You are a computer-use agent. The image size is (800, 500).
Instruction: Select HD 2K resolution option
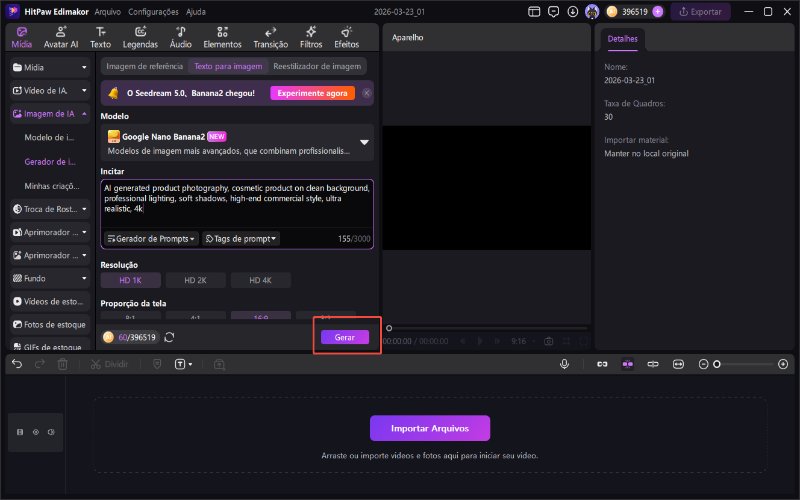[x=195, y=280]
